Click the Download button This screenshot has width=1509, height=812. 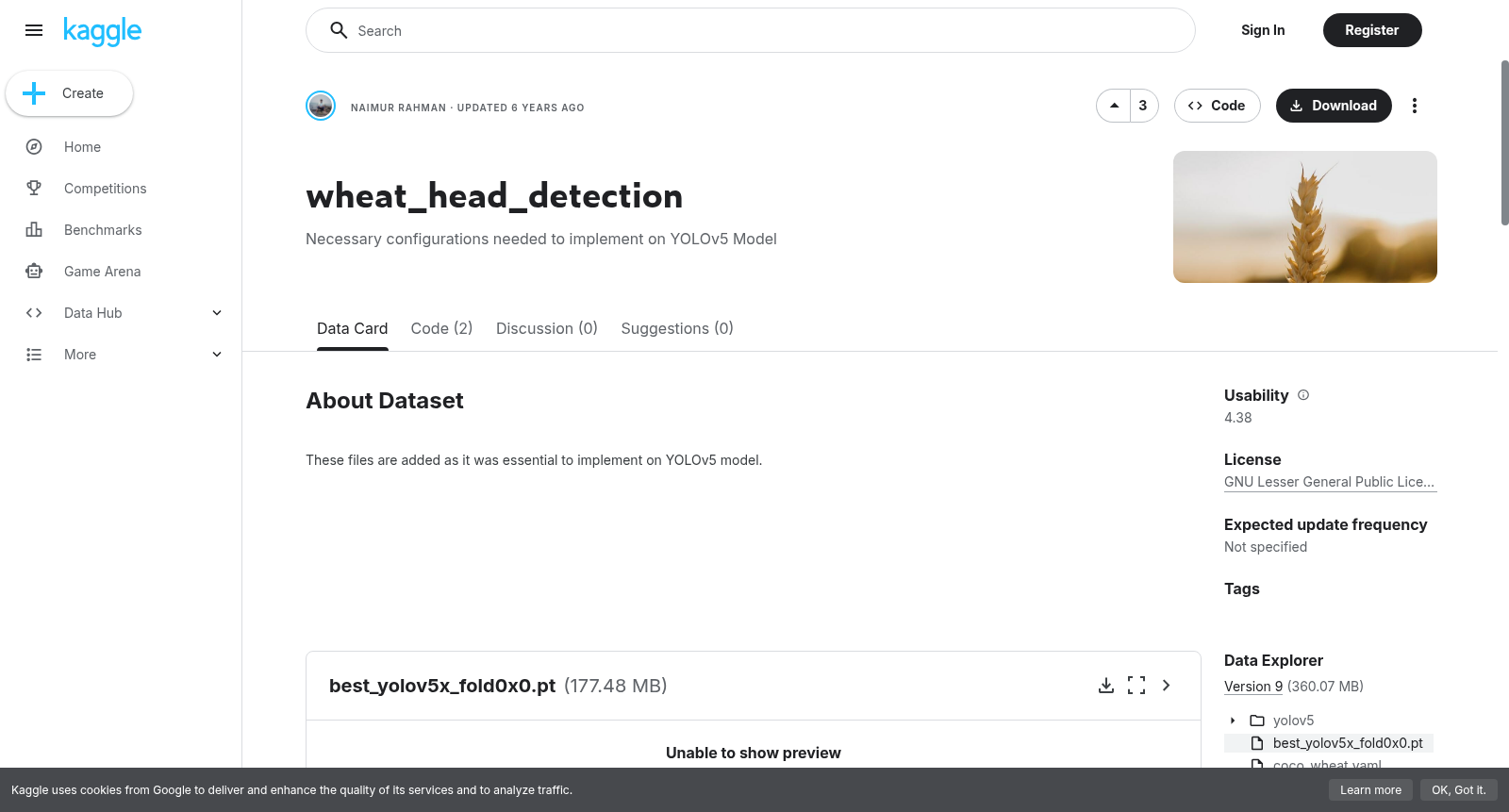1334,106
